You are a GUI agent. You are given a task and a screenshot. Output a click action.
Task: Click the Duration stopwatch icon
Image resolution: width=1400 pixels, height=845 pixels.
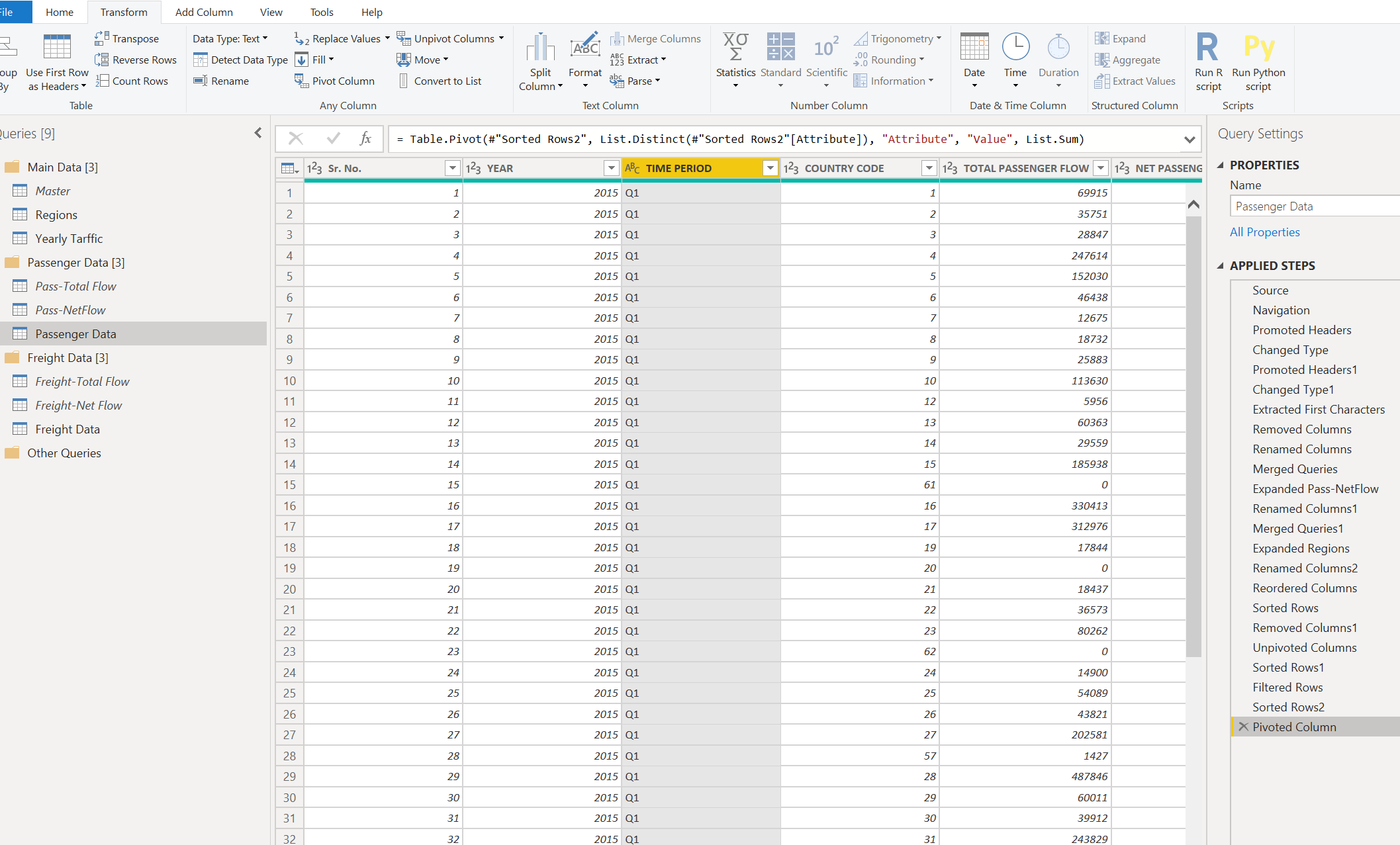point(1058,46)
